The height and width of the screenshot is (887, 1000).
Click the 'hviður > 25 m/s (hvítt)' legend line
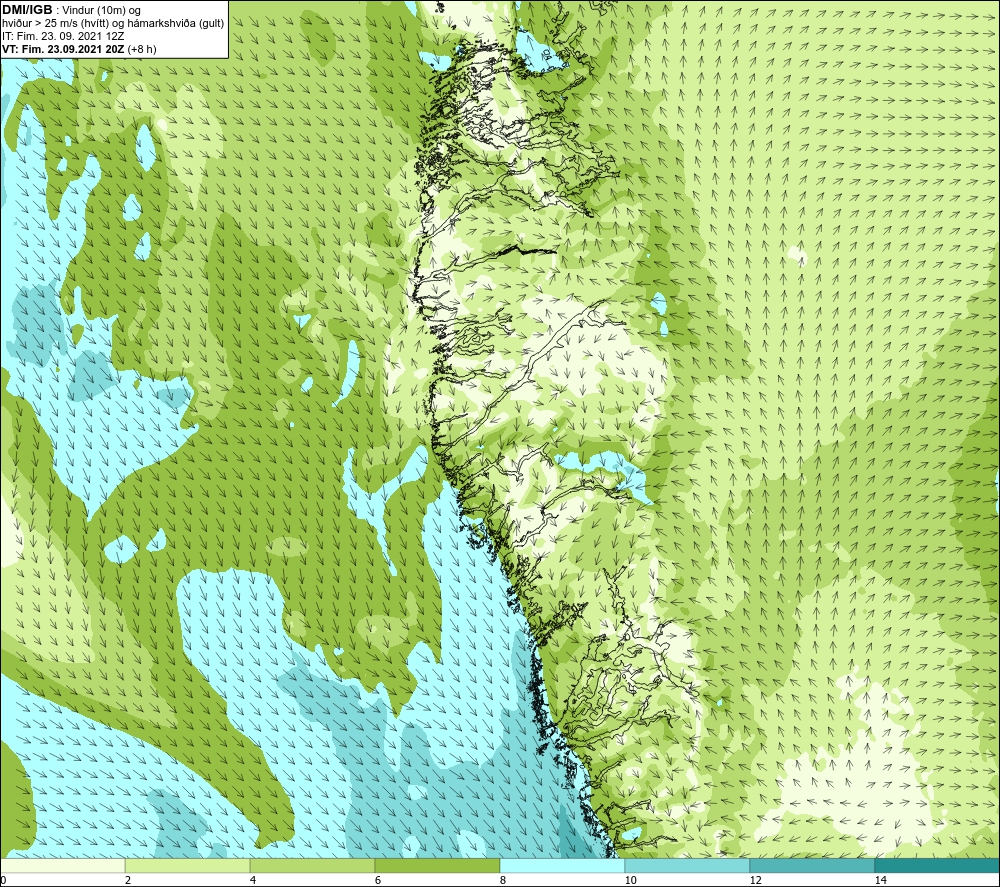click(114, 23)
